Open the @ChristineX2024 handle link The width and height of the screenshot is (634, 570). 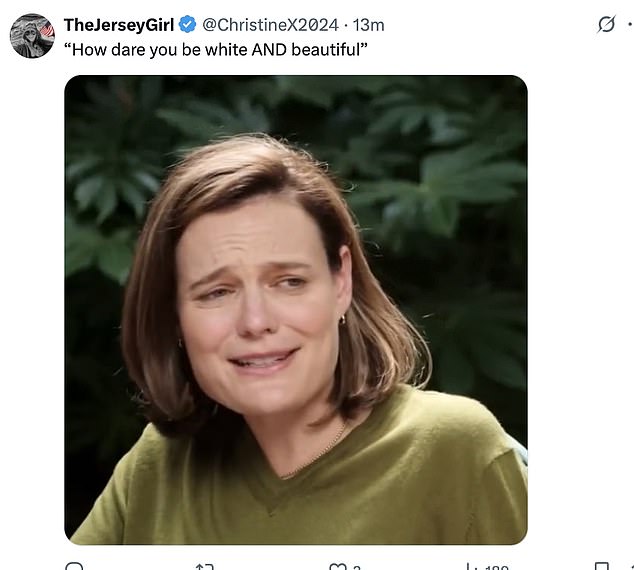pos(271,25)
